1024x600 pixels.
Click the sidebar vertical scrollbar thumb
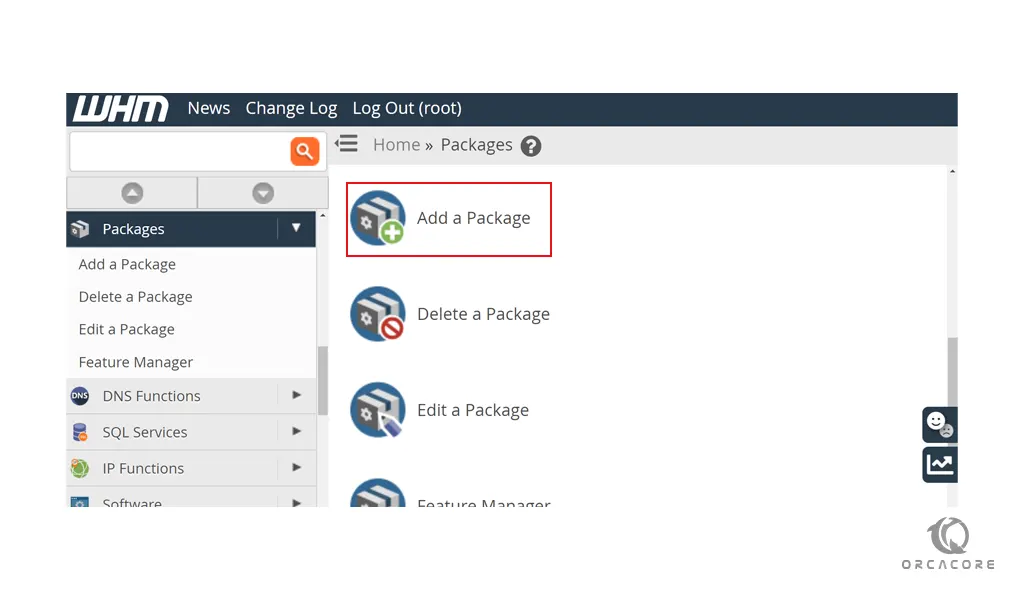(x=323, y=381)
